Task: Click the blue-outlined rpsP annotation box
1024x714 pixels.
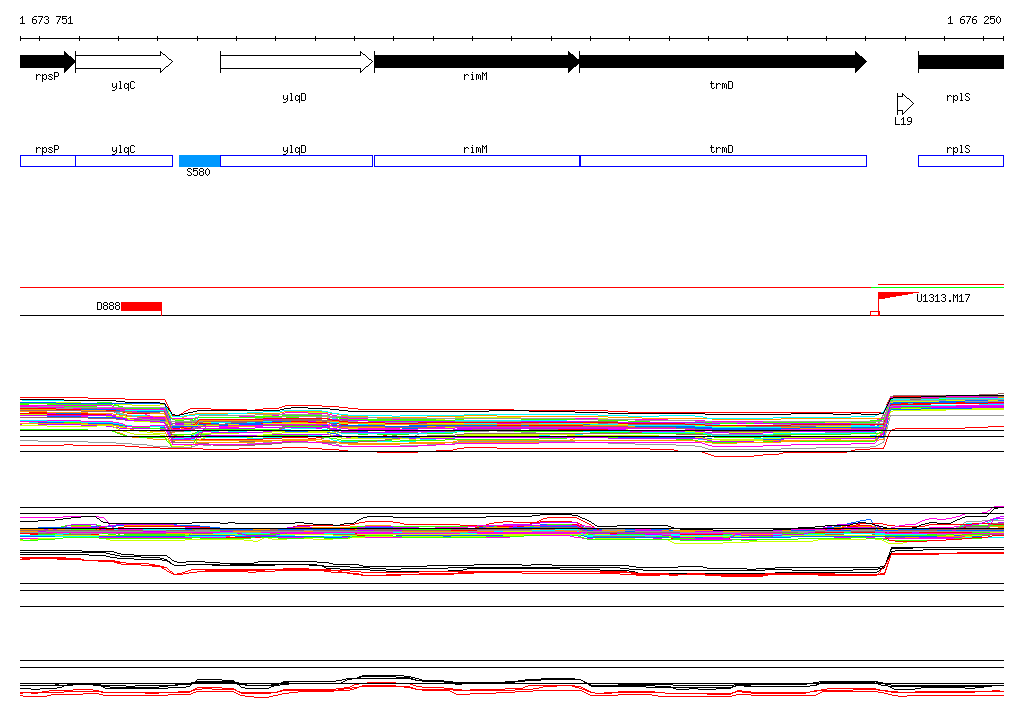Action: pyautogui.click(x=47, y=161)
